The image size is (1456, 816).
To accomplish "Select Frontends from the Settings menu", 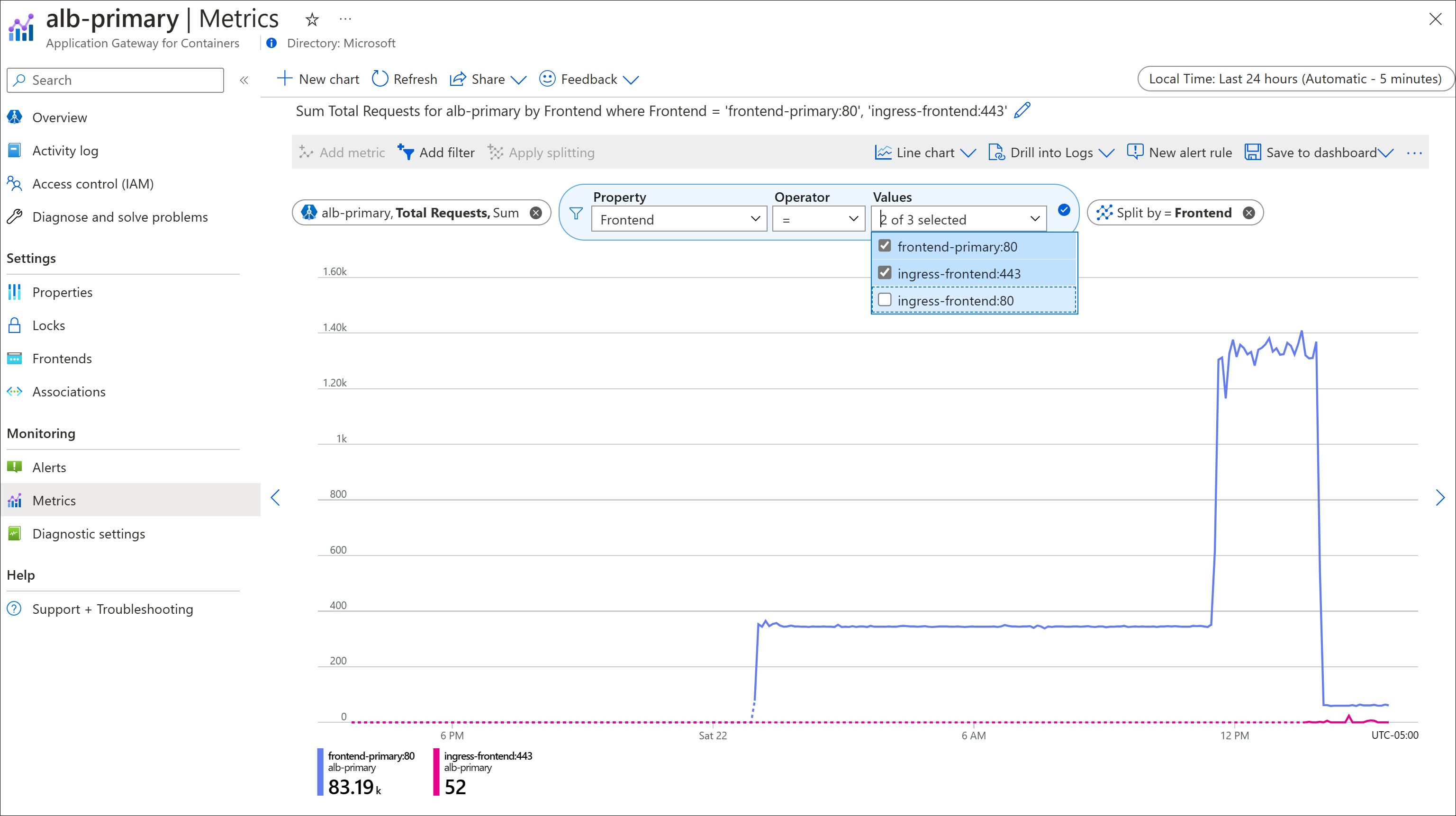I will (x=62, y=358).
